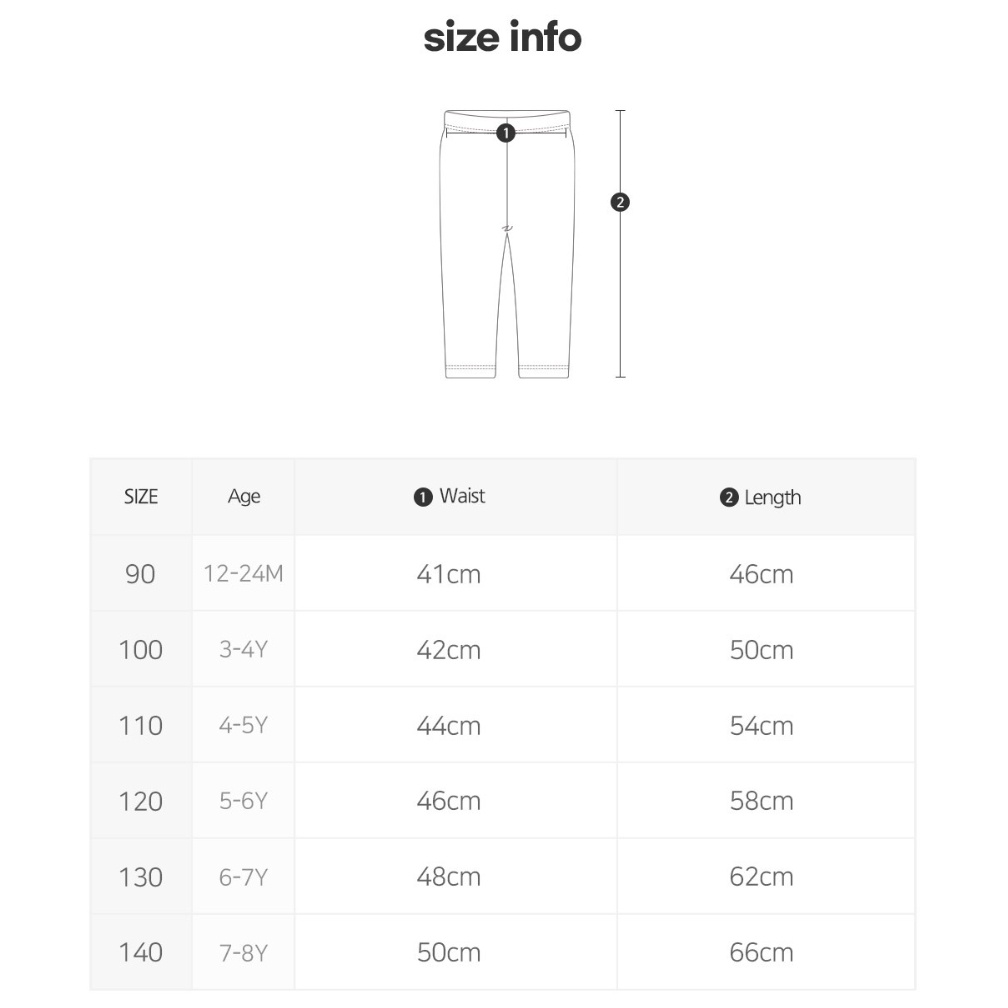The width and height of the screenshot is (1008, 1008).
Task: Click size 110 row label
Action: tap(141, 726)
